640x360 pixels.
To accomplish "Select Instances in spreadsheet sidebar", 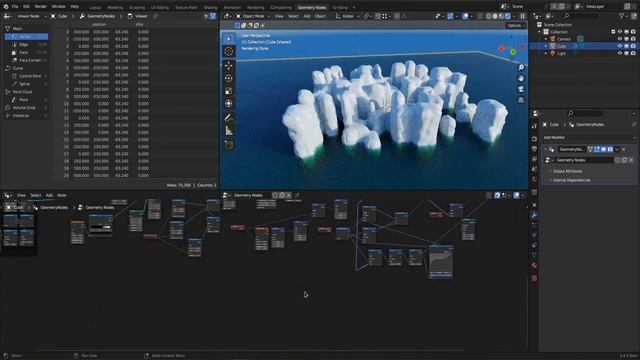I will click(x=26, y=116).
